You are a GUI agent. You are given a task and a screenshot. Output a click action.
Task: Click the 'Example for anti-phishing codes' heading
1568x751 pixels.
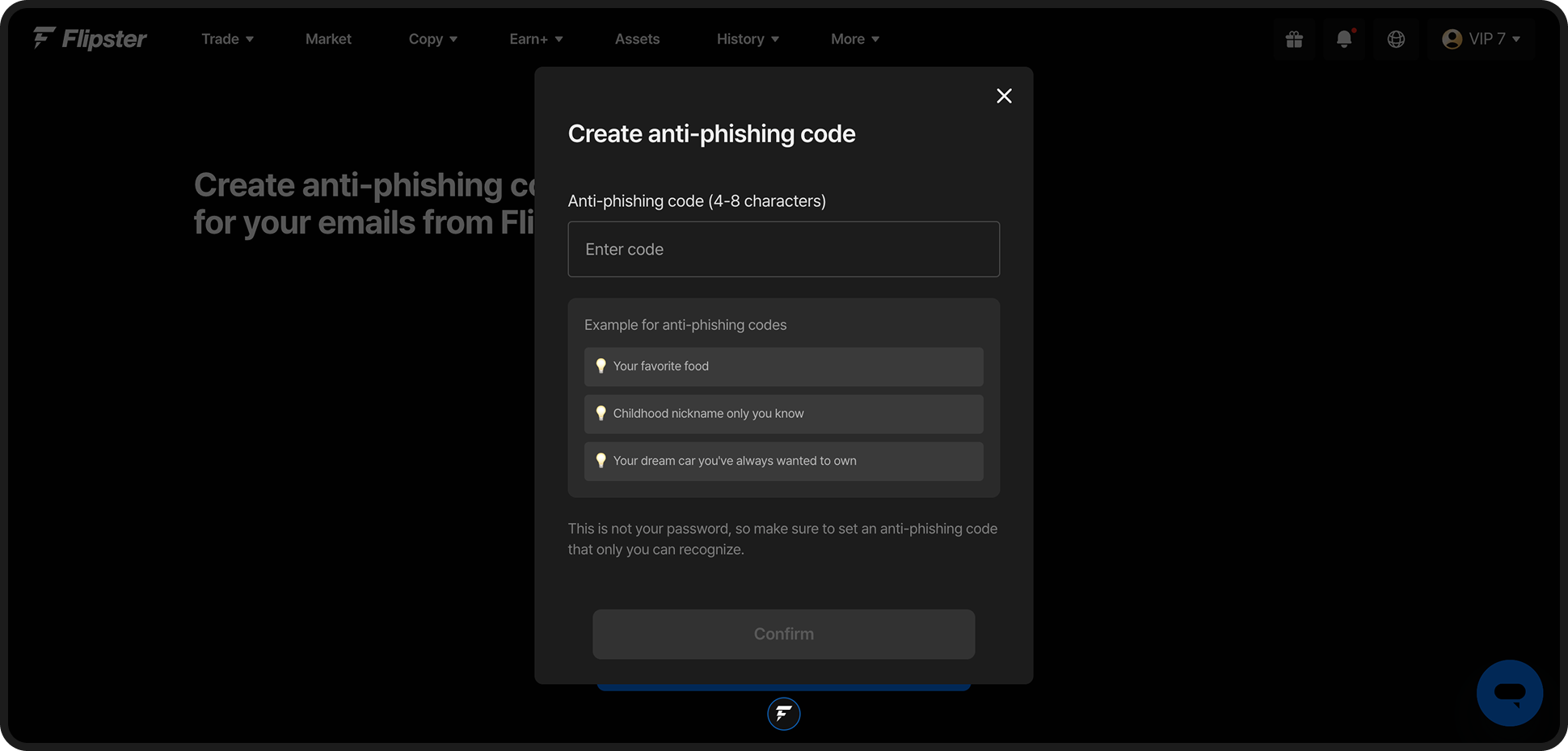(x=685, y=325)
